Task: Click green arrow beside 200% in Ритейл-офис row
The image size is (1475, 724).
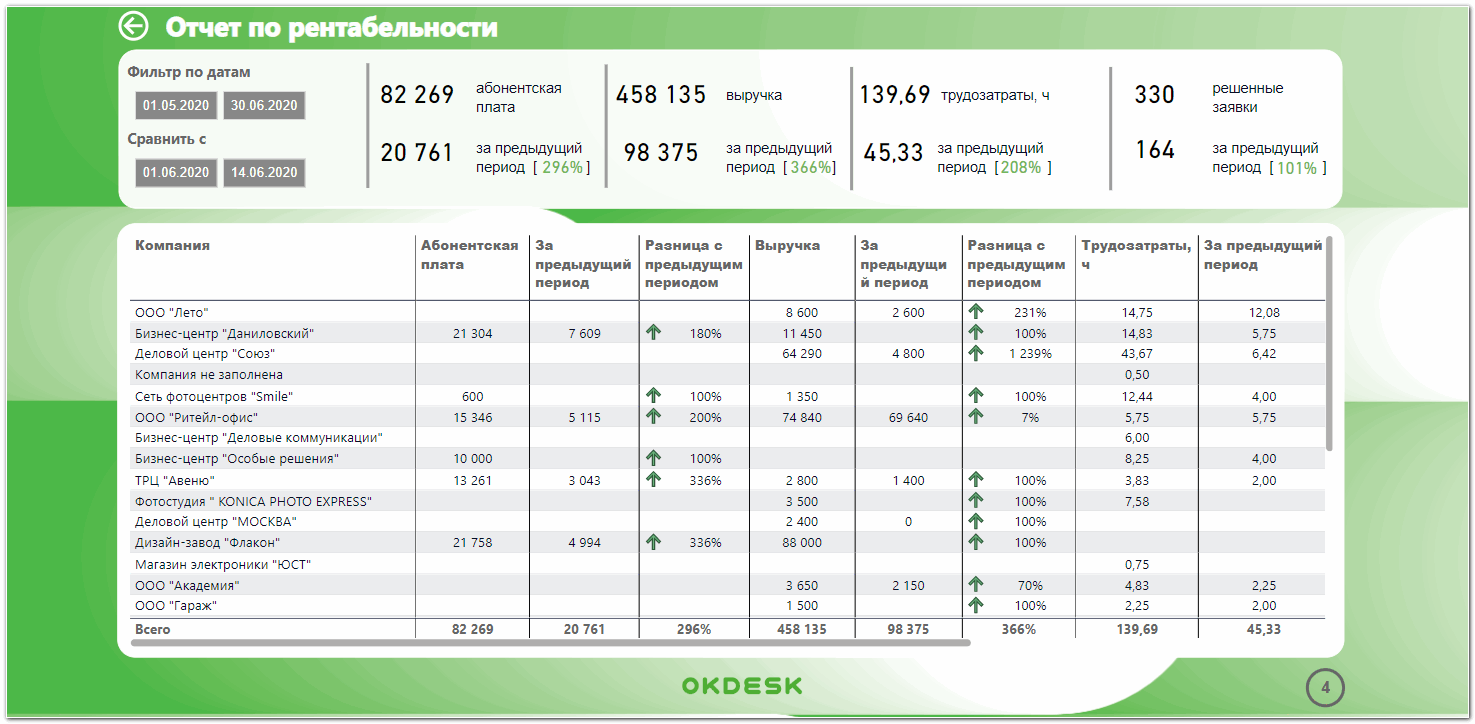Action: [x=654, y=417]
